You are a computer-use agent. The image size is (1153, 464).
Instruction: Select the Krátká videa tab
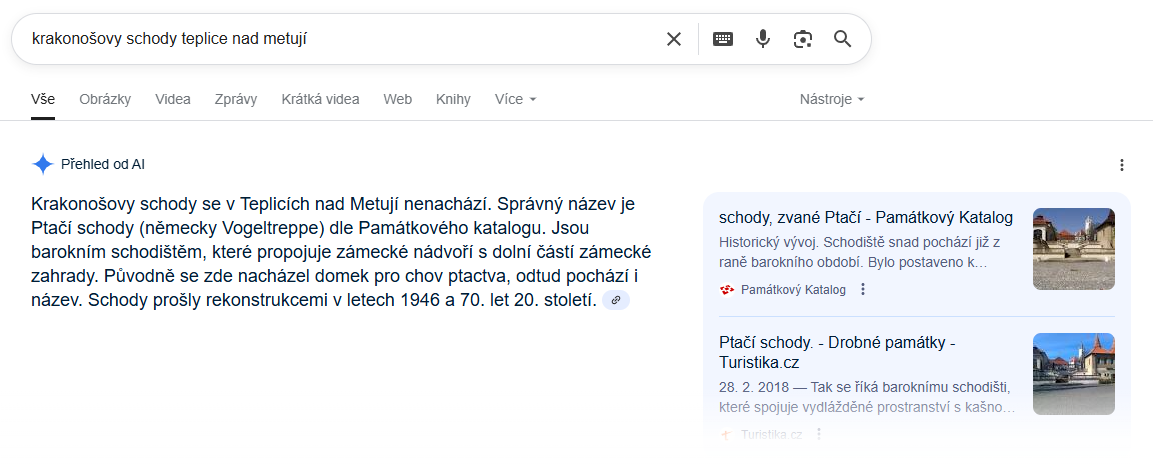pos(321,99)
